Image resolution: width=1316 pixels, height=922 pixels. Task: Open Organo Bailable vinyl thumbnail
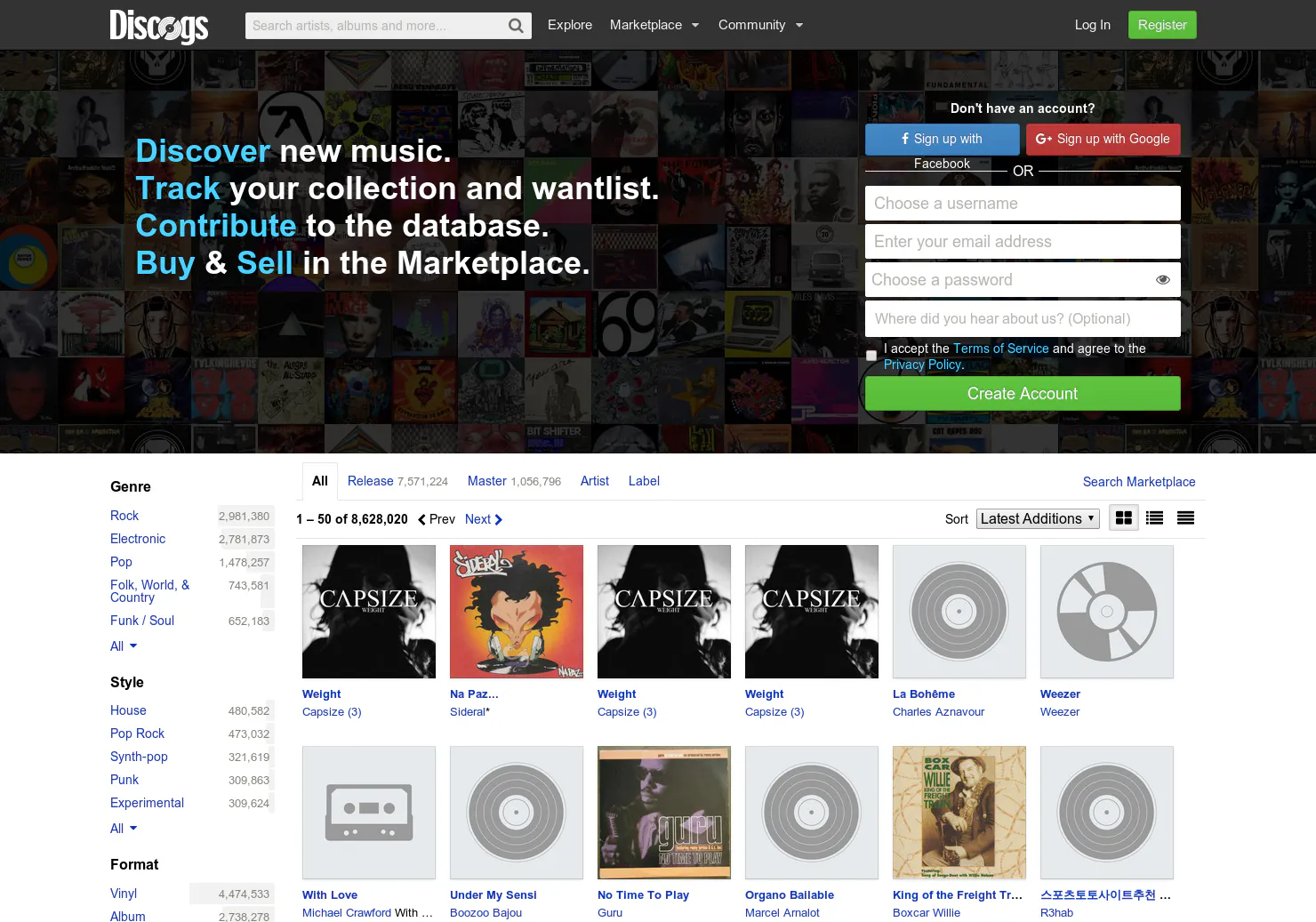coord(812,813)
